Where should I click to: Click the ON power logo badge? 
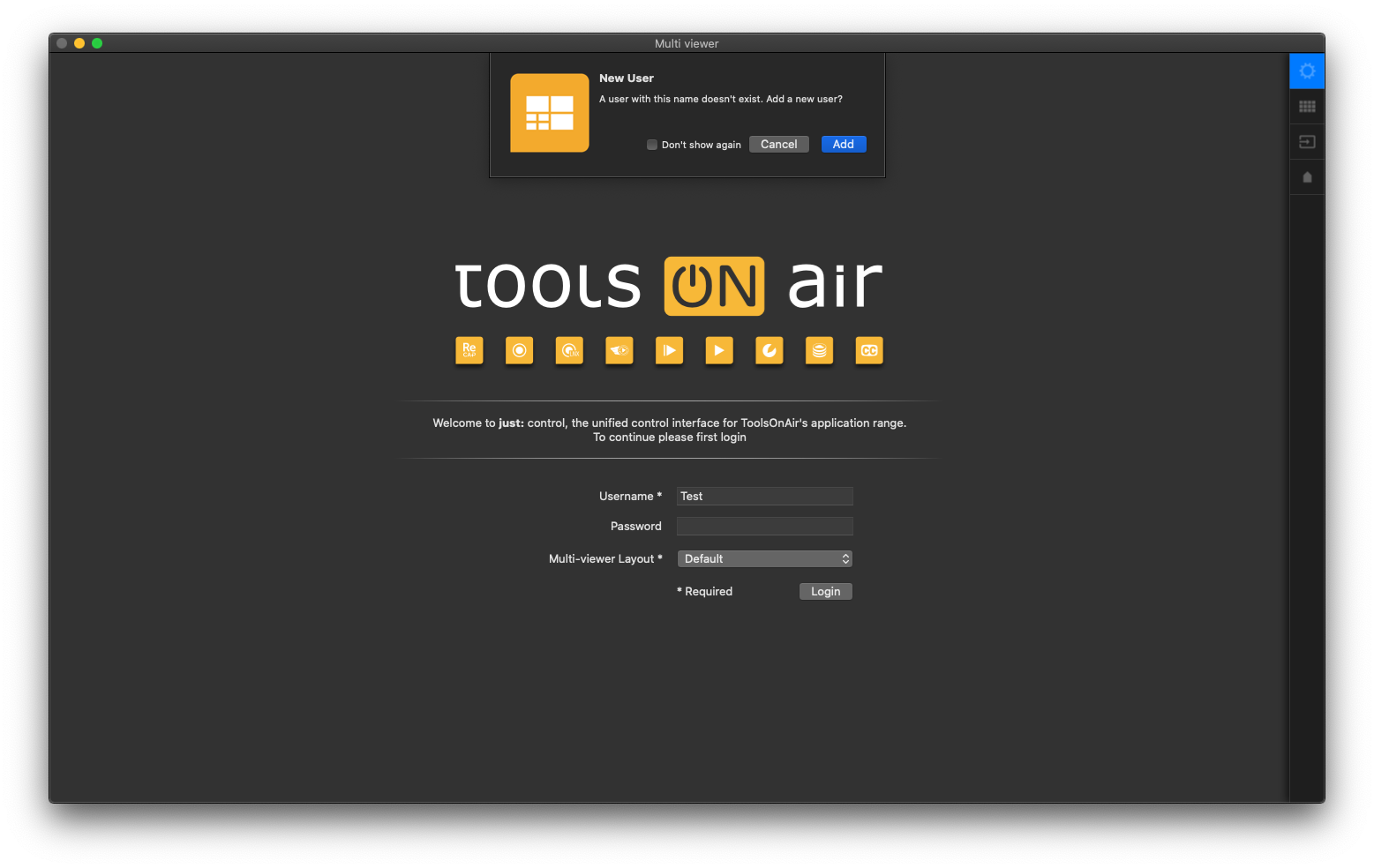click(714, 286)
